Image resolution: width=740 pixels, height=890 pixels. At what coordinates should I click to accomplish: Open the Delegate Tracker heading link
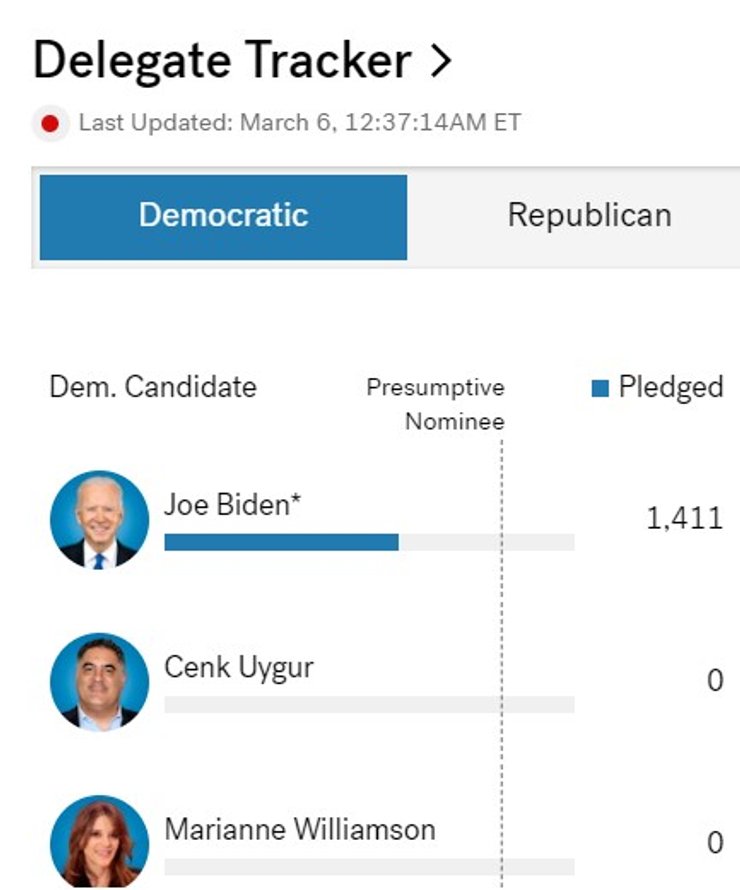click(222, 62)
